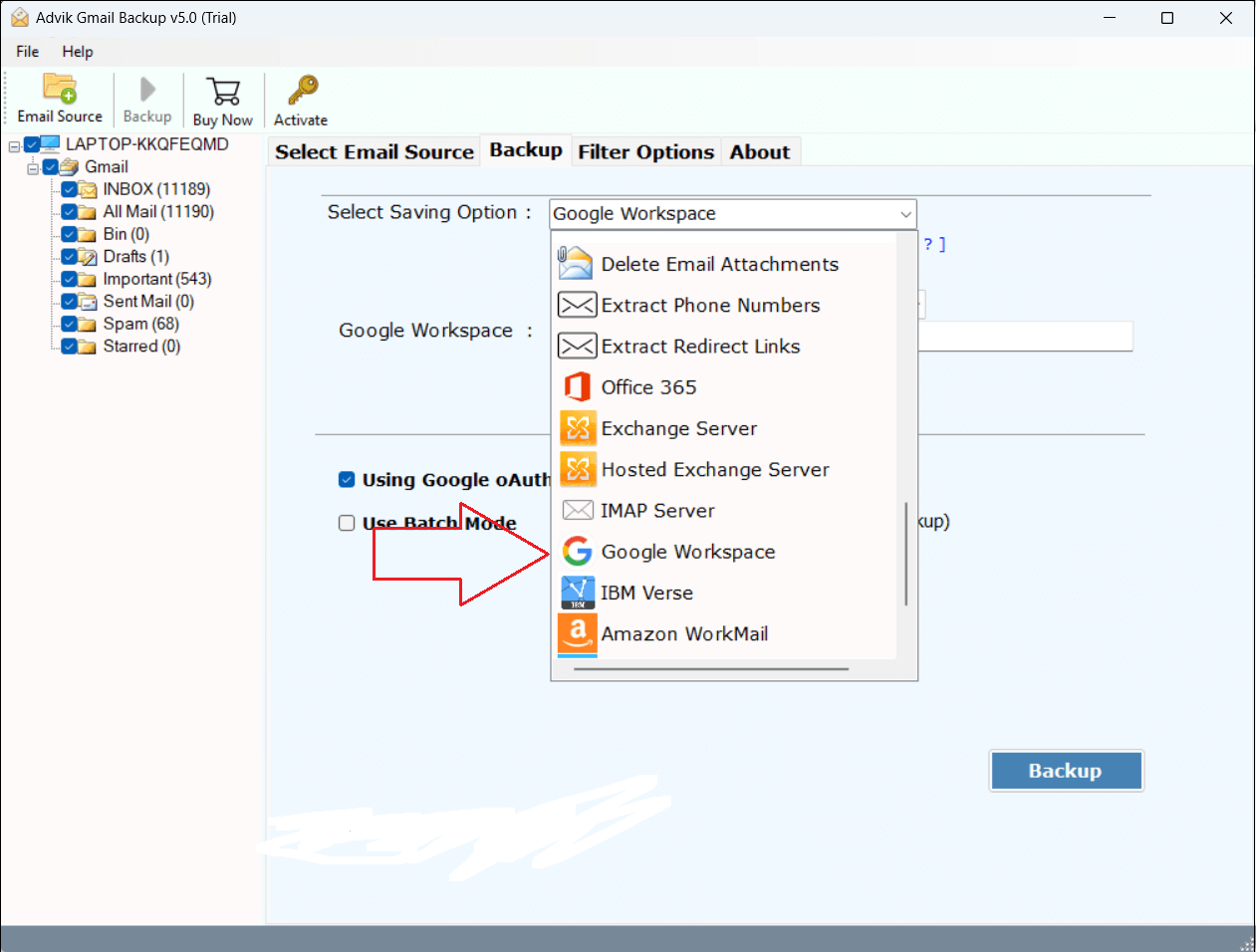Choose the IBM Verse icon
The width and height of the screenshot is (1256, 952).
[578, 593]
